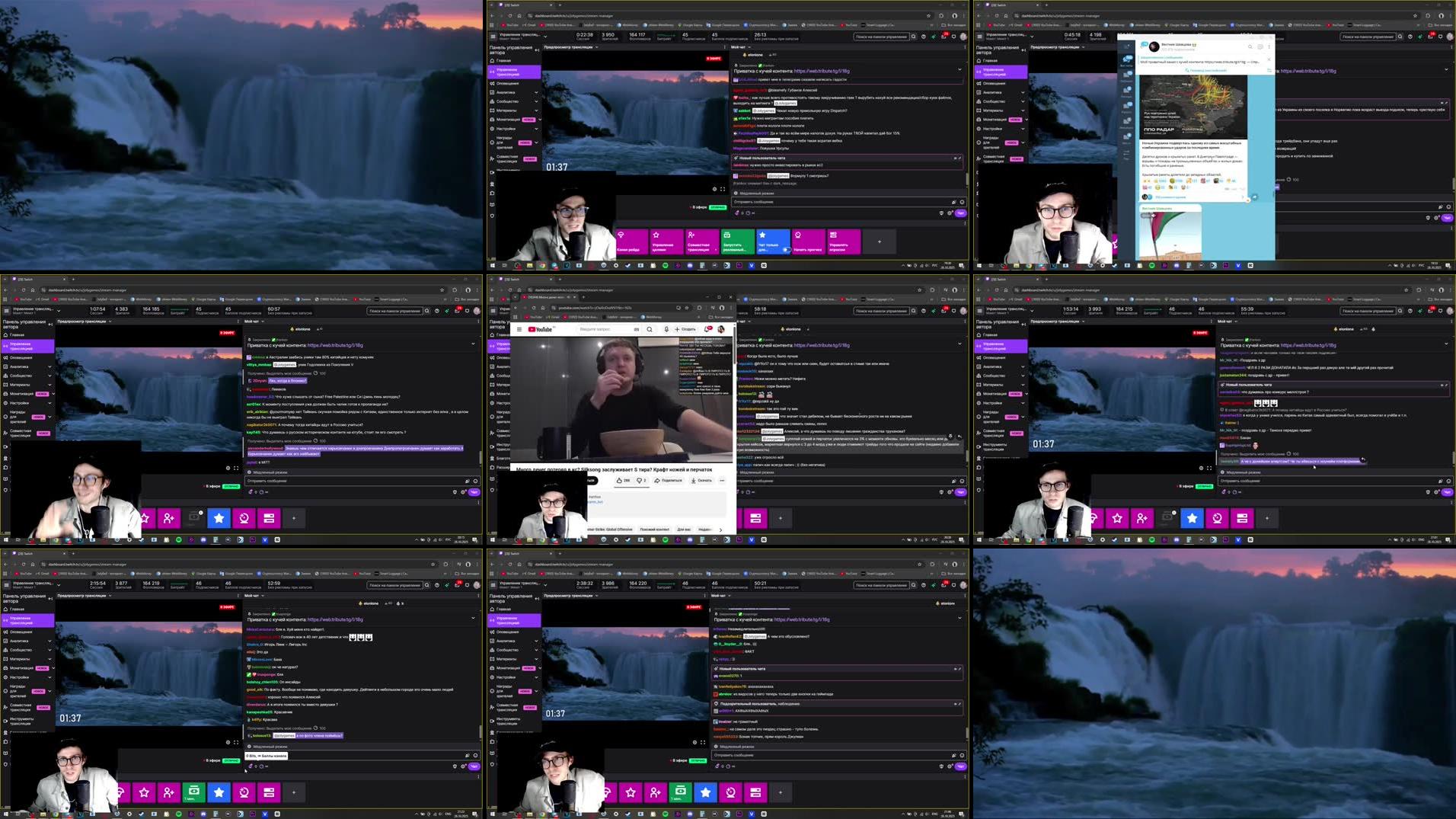The image size is (1456, 819).
Task: Open the notifications bell in the header
Action: coord(944,37)
